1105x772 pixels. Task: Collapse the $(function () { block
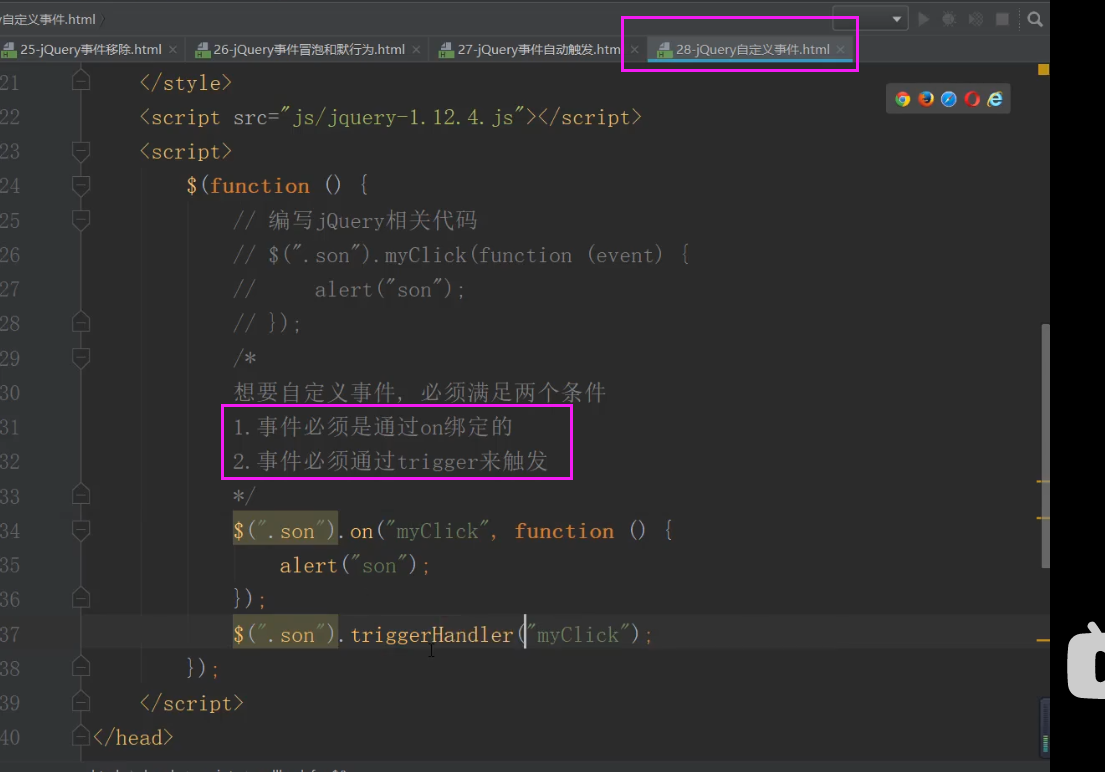[x=81, y=185]
